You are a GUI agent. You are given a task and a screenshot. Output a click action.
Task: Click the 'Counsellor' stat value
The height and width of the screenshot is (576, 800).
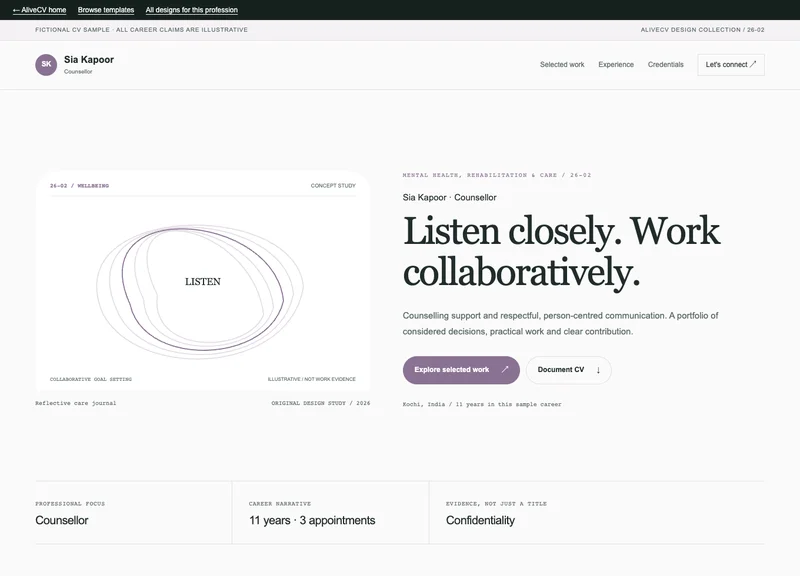click(x=62, y=520)
